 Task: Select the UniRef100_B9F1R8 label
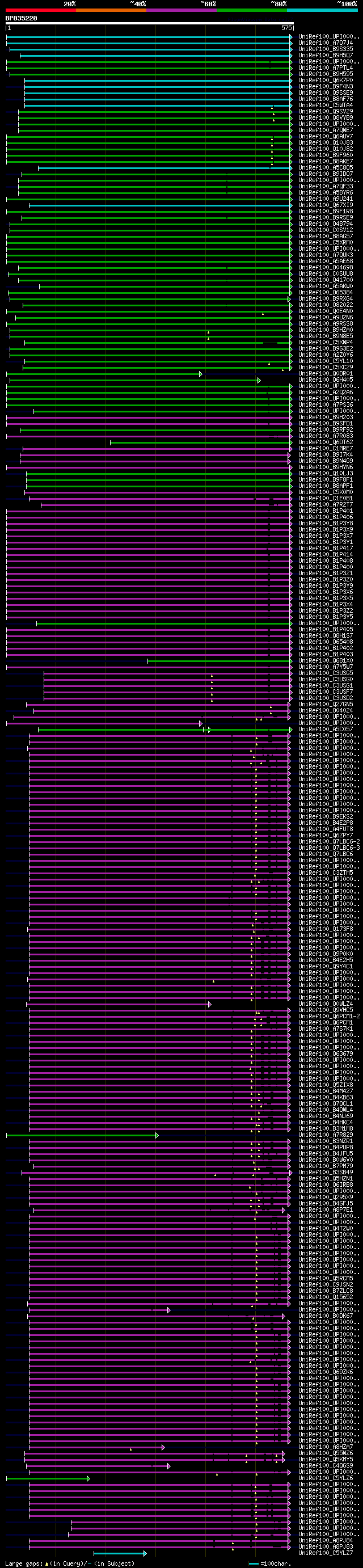325,212
